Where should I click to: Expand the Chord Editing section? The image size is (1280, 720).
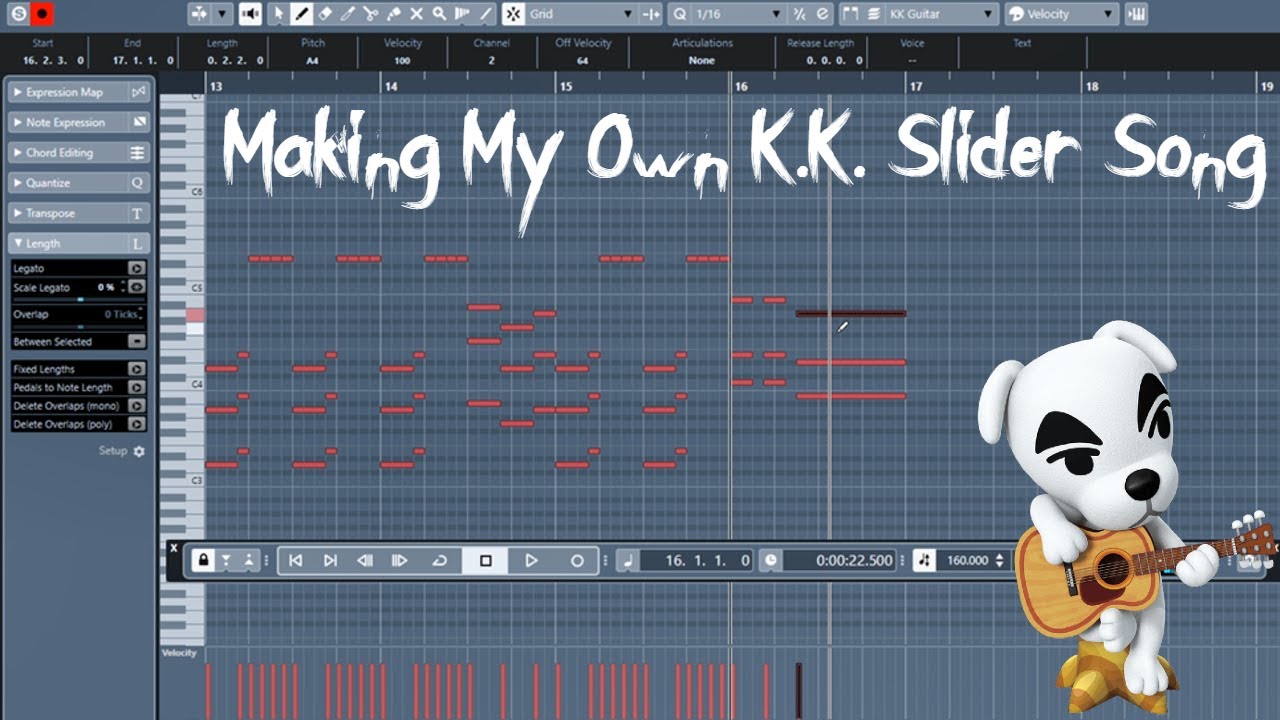(x=18, y=153)
